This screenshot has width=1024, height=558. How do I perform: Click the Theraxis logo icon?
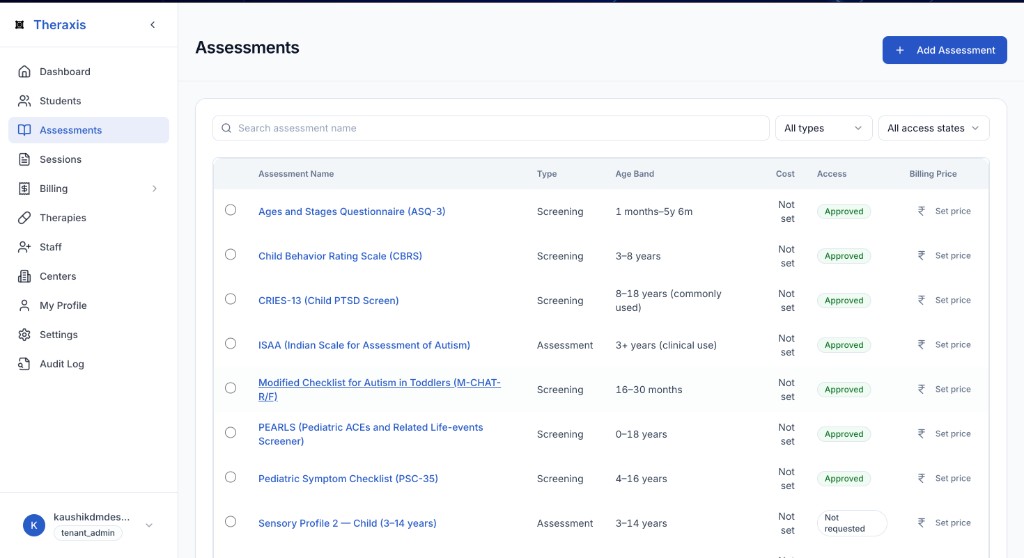pos(20,25)
